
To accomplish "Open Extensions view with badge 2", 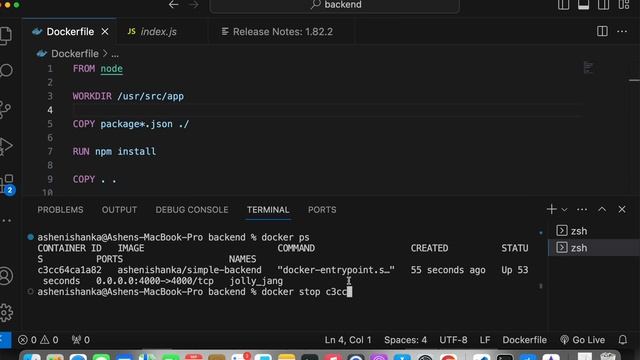I will (x=7, y=184).
